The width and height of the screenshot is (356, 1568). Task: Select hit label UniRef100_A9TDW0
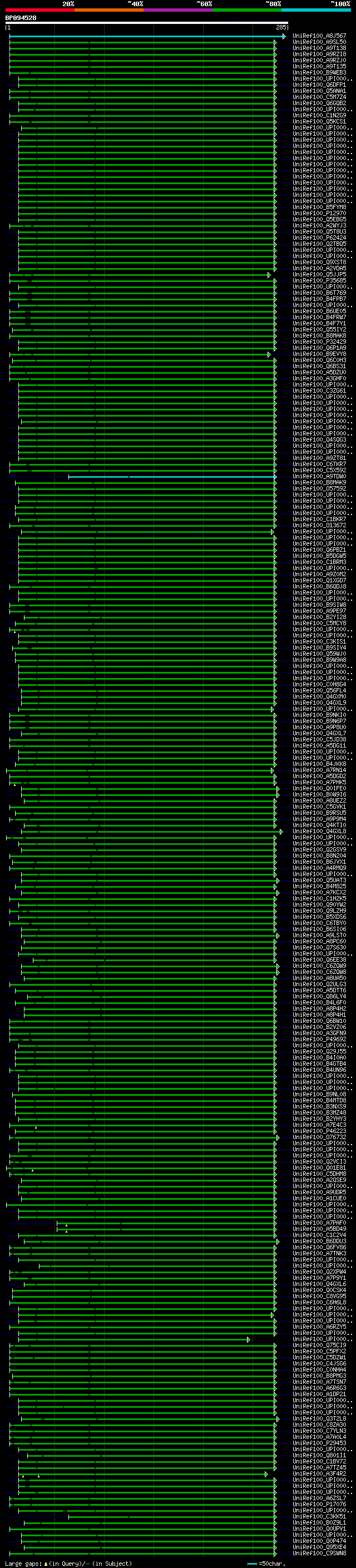pos(319,477)
